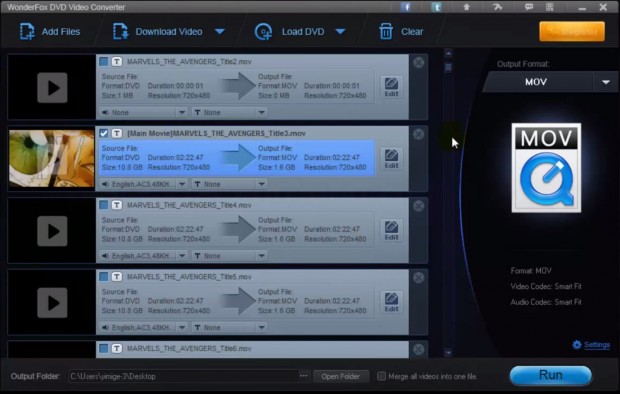Click the Load DVD disc icon
The height and width of the screenshot is (394, 620).
tap(263, 32)
